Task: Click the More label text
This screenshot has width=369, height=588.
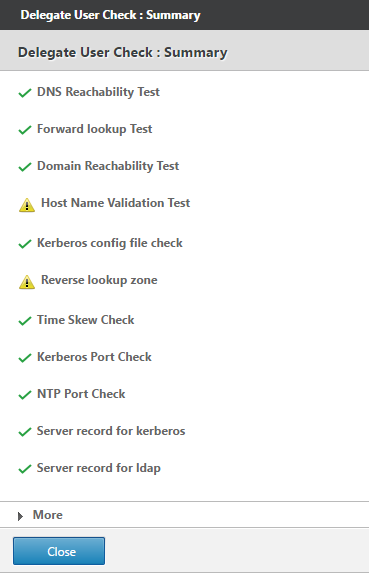Action: tap(48, 515)
